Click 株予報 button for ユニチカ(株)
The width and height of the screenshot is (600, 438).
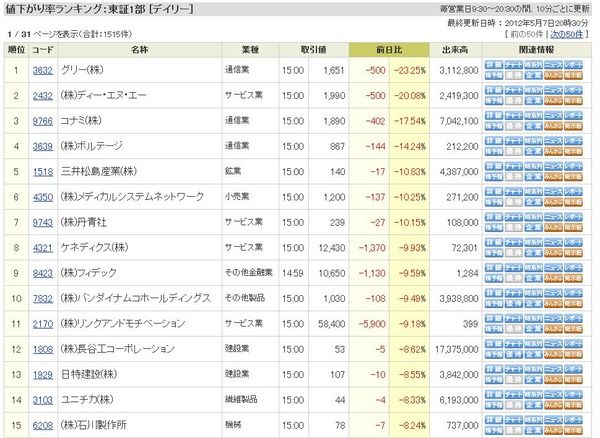pyautogui.click(x=494, y=405)
